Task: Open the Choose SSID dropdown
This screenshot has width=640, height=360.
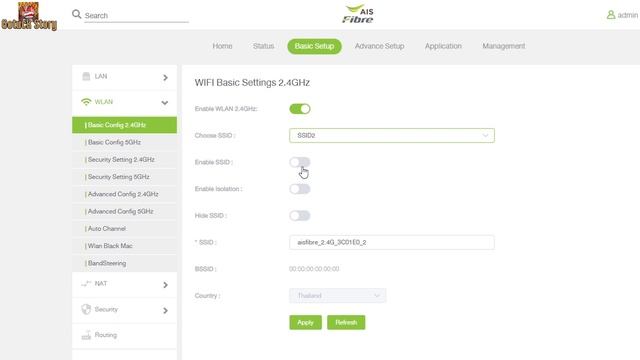Action: tap(392, 136)
